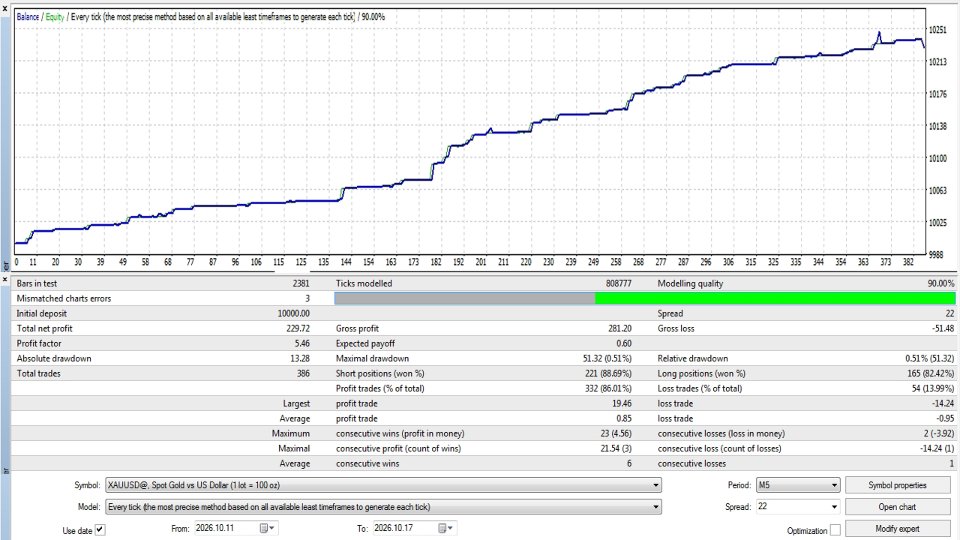Select Long positions value 165 (82.42%)

tap(931, 373)
